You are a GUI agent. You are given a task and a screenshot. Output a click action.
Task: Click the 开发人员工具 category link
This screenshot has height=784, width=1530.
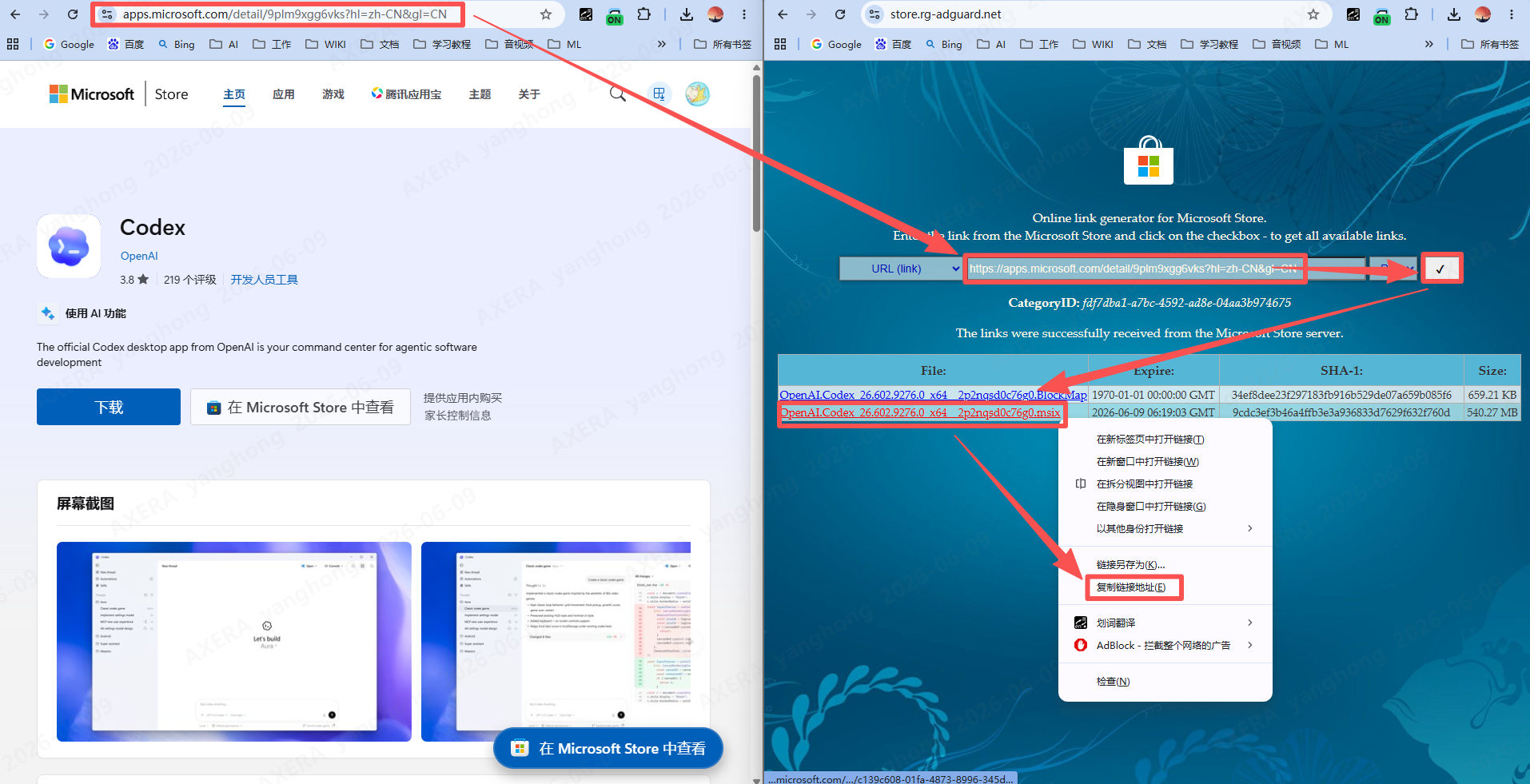[x=264, y=280]
